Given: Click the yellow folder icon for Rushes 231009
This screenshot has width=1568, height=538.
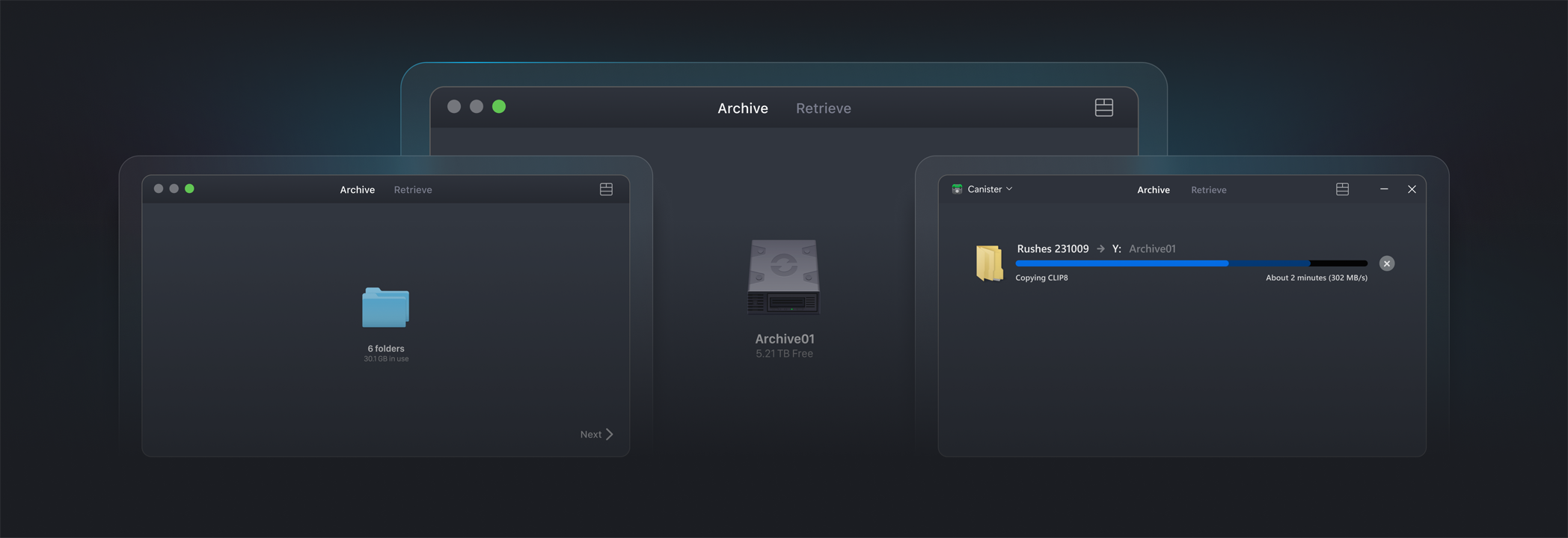Looking at the screenshot, I should click(x=989, y=263).
